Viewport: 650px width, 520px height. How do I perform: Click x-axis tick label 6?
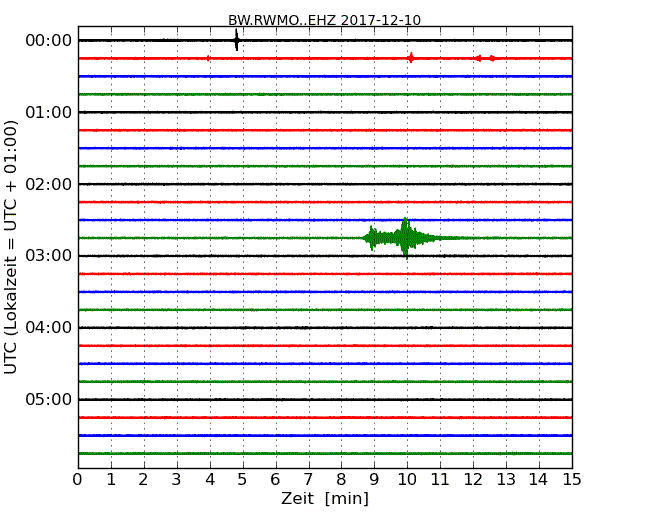coord(275,480)
